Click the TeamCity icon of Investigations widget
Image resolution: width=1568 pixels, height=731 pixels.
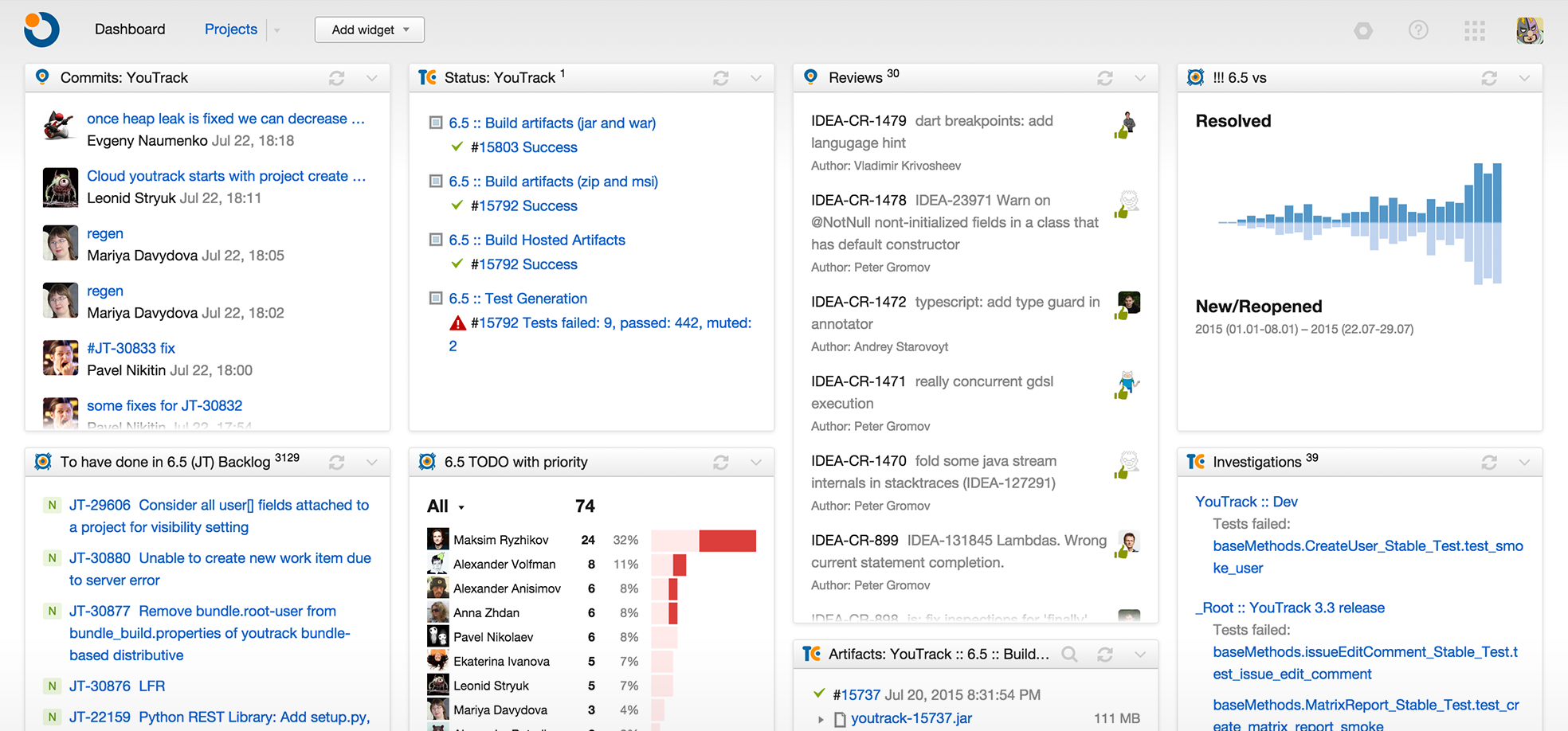[1196, 462]
